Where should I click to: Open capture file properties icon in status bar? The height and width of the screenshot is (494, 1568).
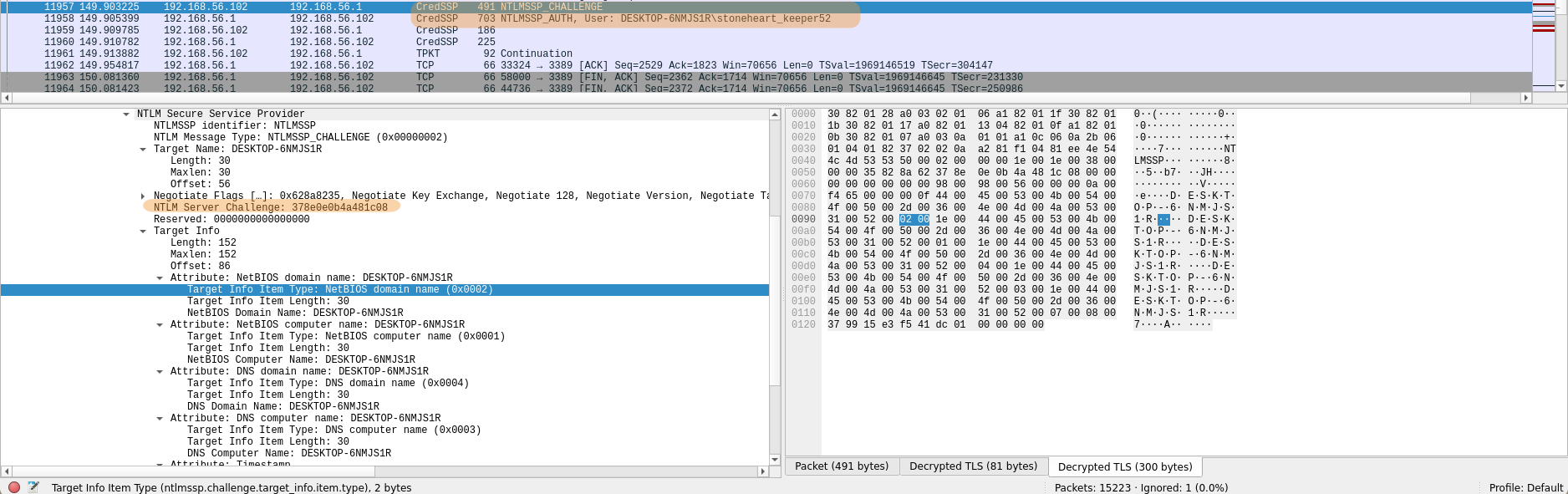[x=33, y=487]
